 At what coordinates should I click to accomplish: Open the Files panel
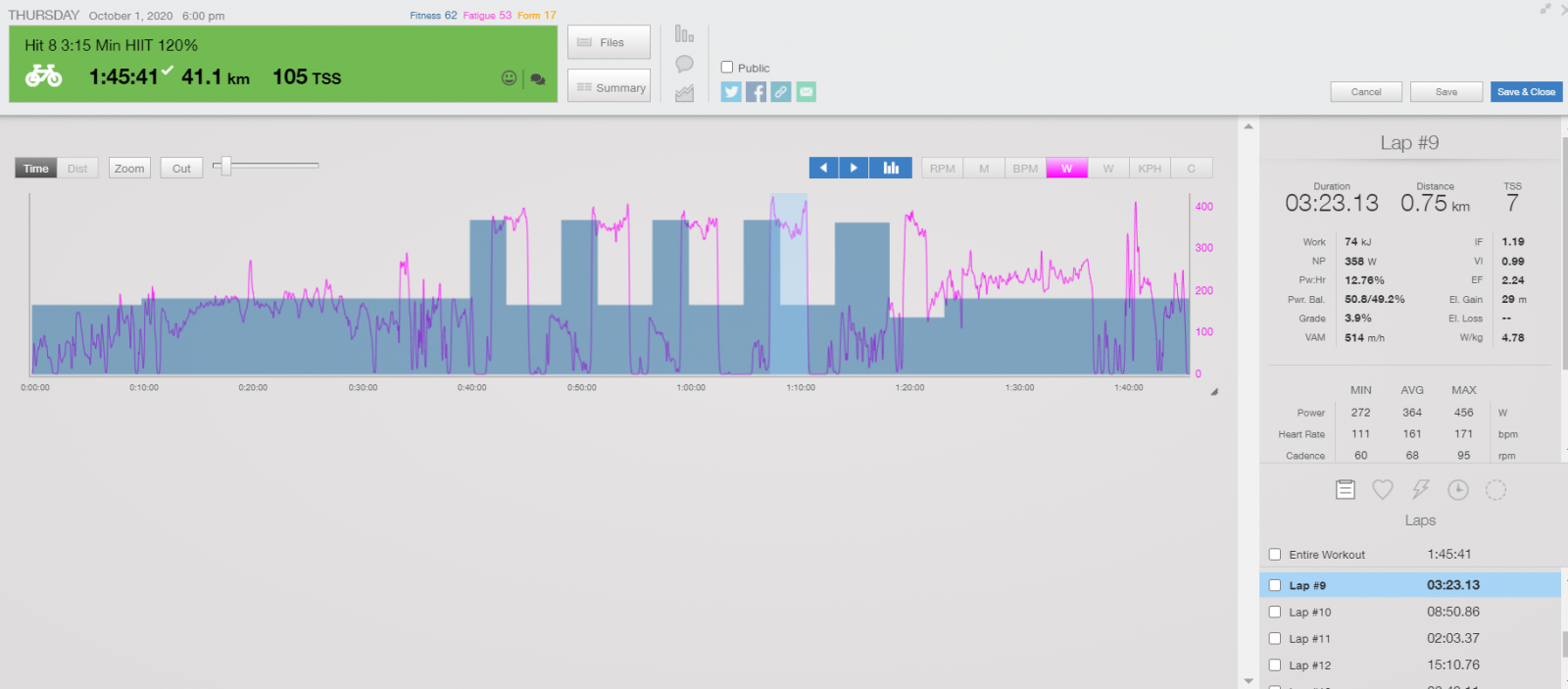coord(609,42)
